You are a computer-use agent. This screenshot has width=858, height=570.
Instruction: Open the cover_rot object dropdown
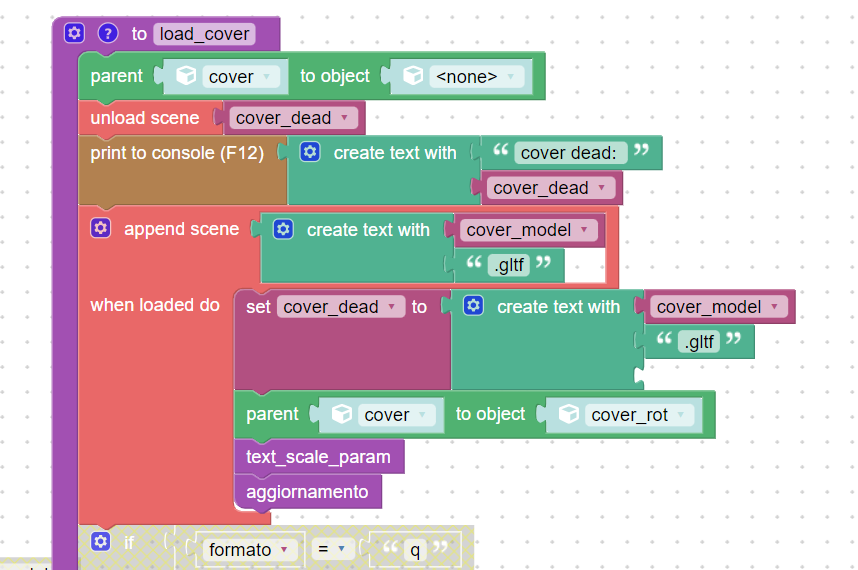point(639,415)
